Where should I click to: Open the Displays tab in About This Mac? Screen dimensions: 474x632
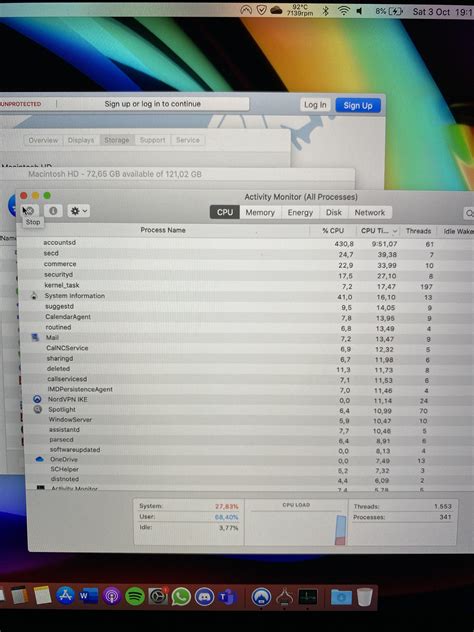[x=81, y=140]
